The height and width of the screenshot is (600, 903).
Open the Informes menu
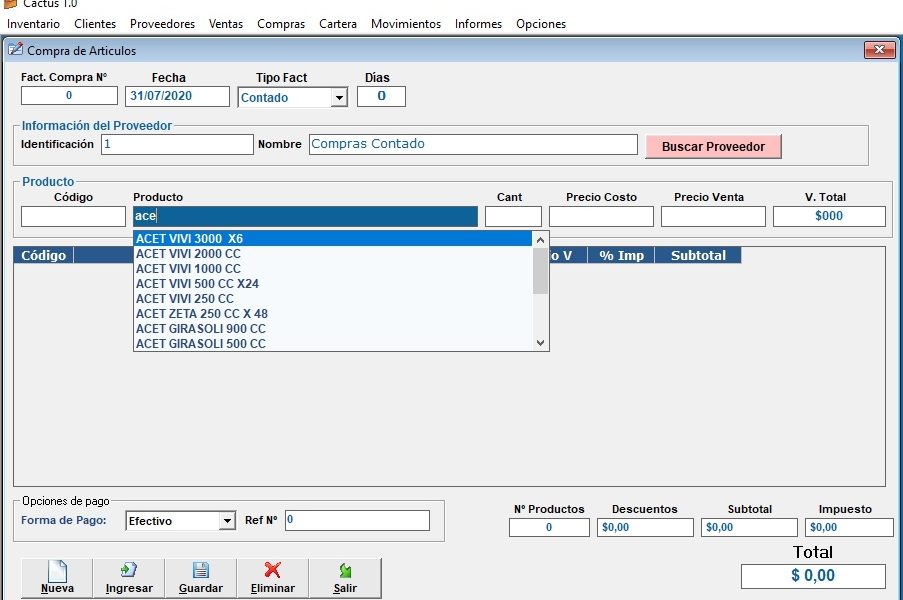(x=478, y=24)
